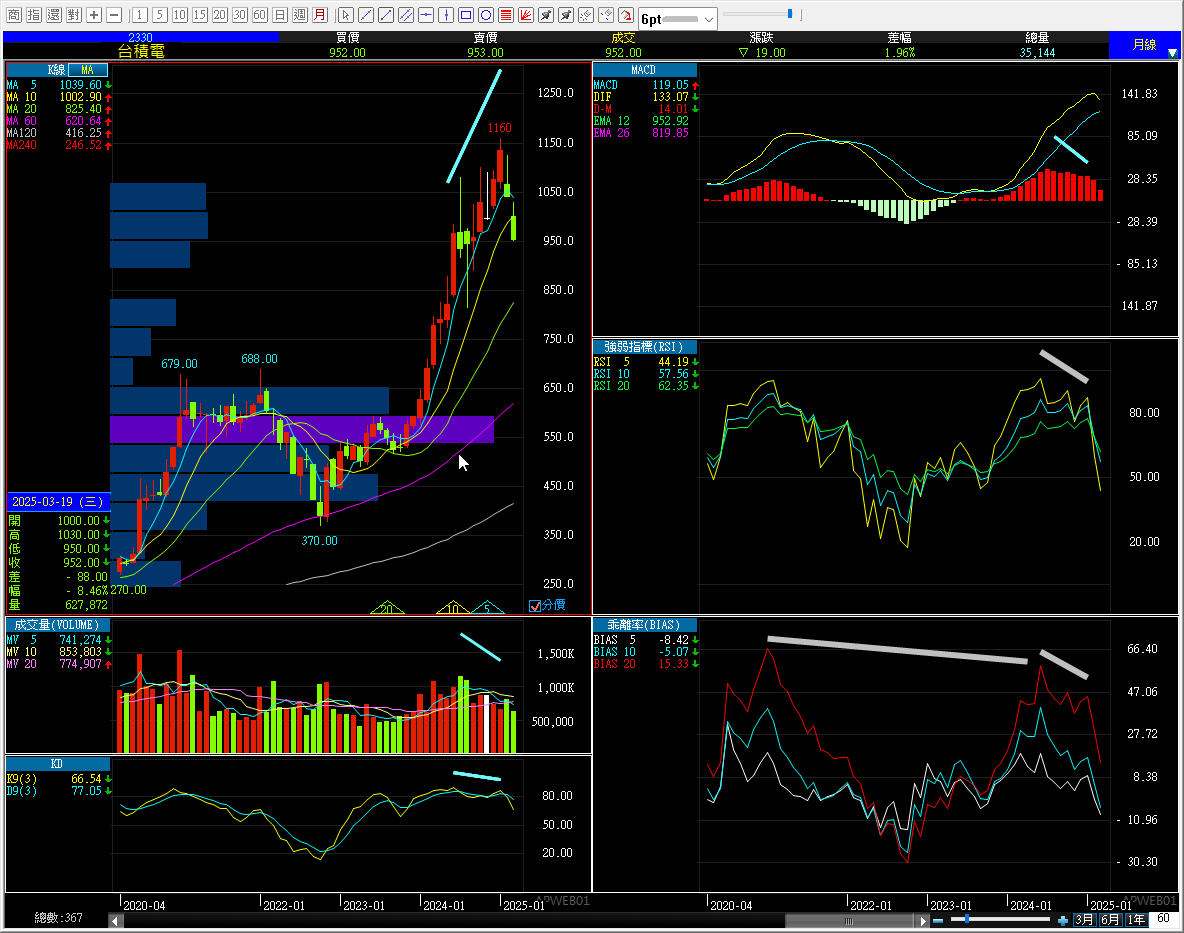1184x933 pixels.
Task: Click the 總量 value 35,144
Action: click(1038, 53)
